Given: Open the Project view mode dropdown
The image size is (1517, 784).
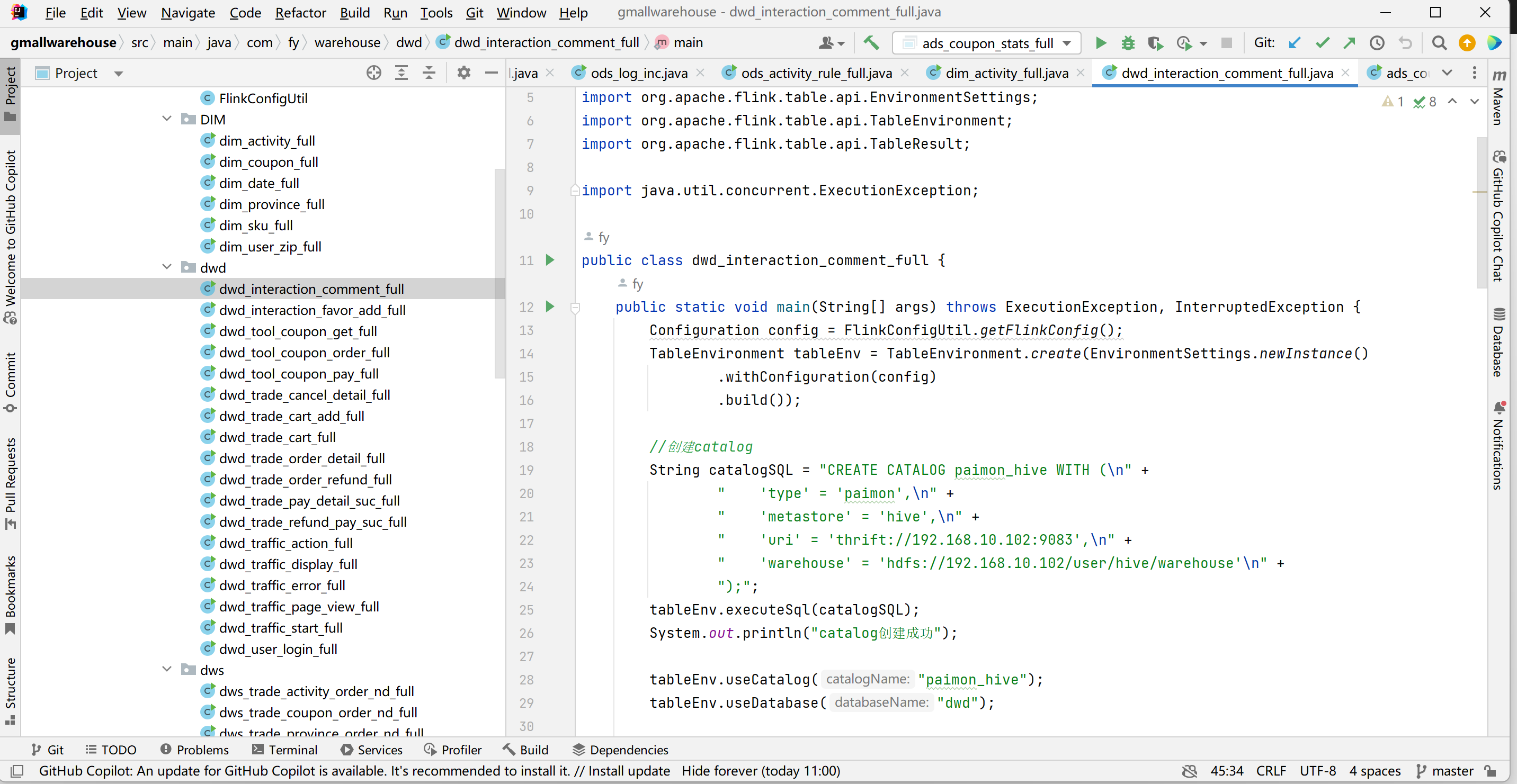Looking at the screenshot, I should [118, 74].
